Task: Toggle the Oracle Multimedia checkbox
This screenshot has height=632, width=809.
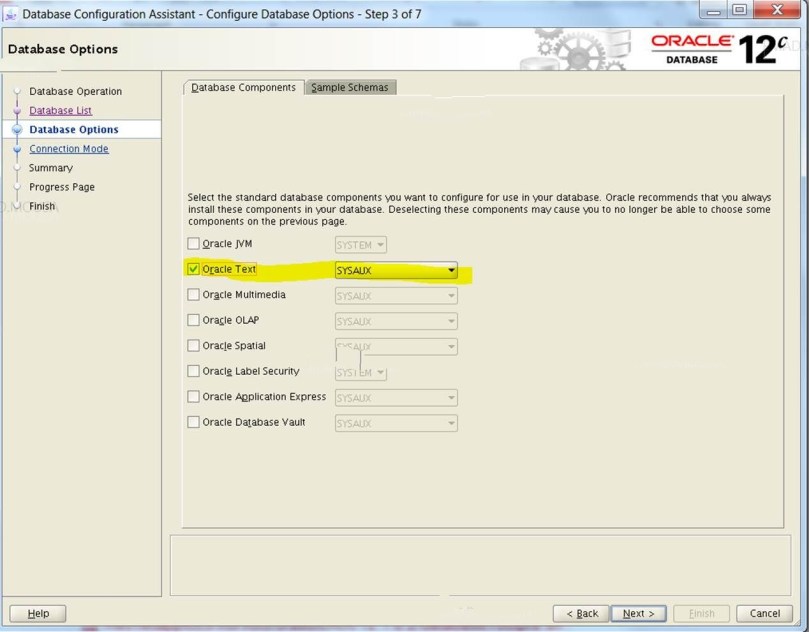Action: click(x=194, y=295)
